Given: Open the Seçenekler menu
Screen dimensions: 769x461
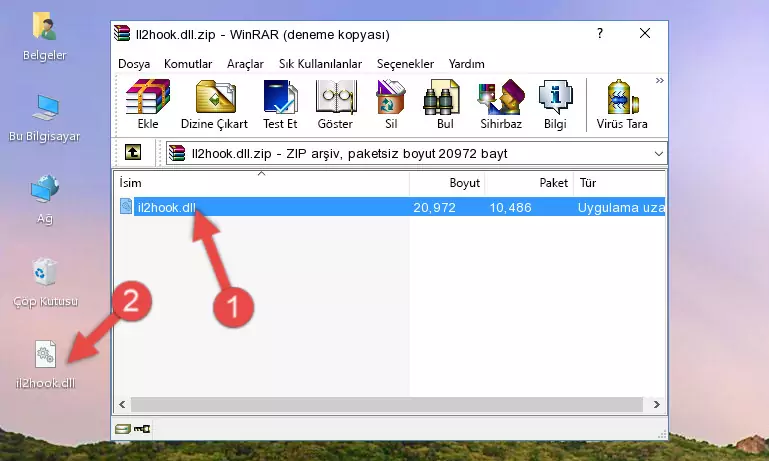Looking at the screenshot, I should click(x=405, y=64).
